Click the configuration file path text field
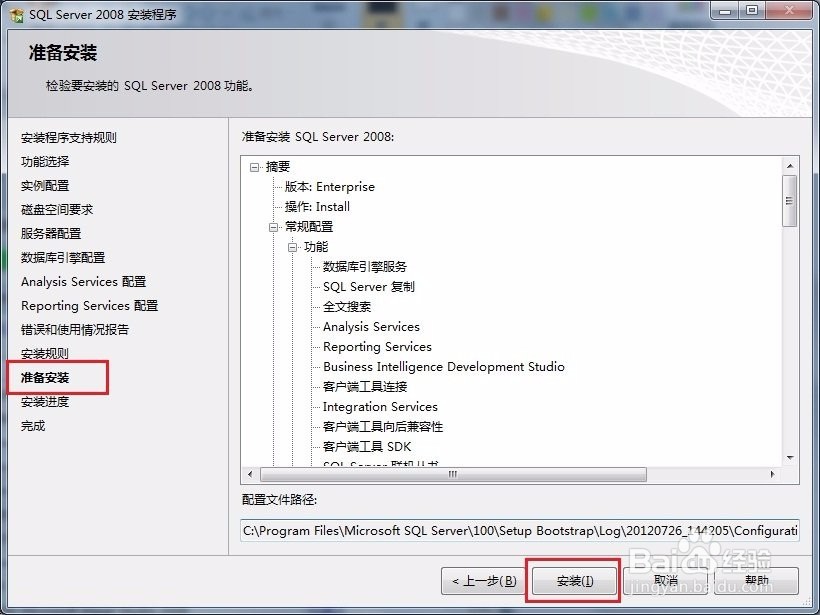 (x=520, y=530)
